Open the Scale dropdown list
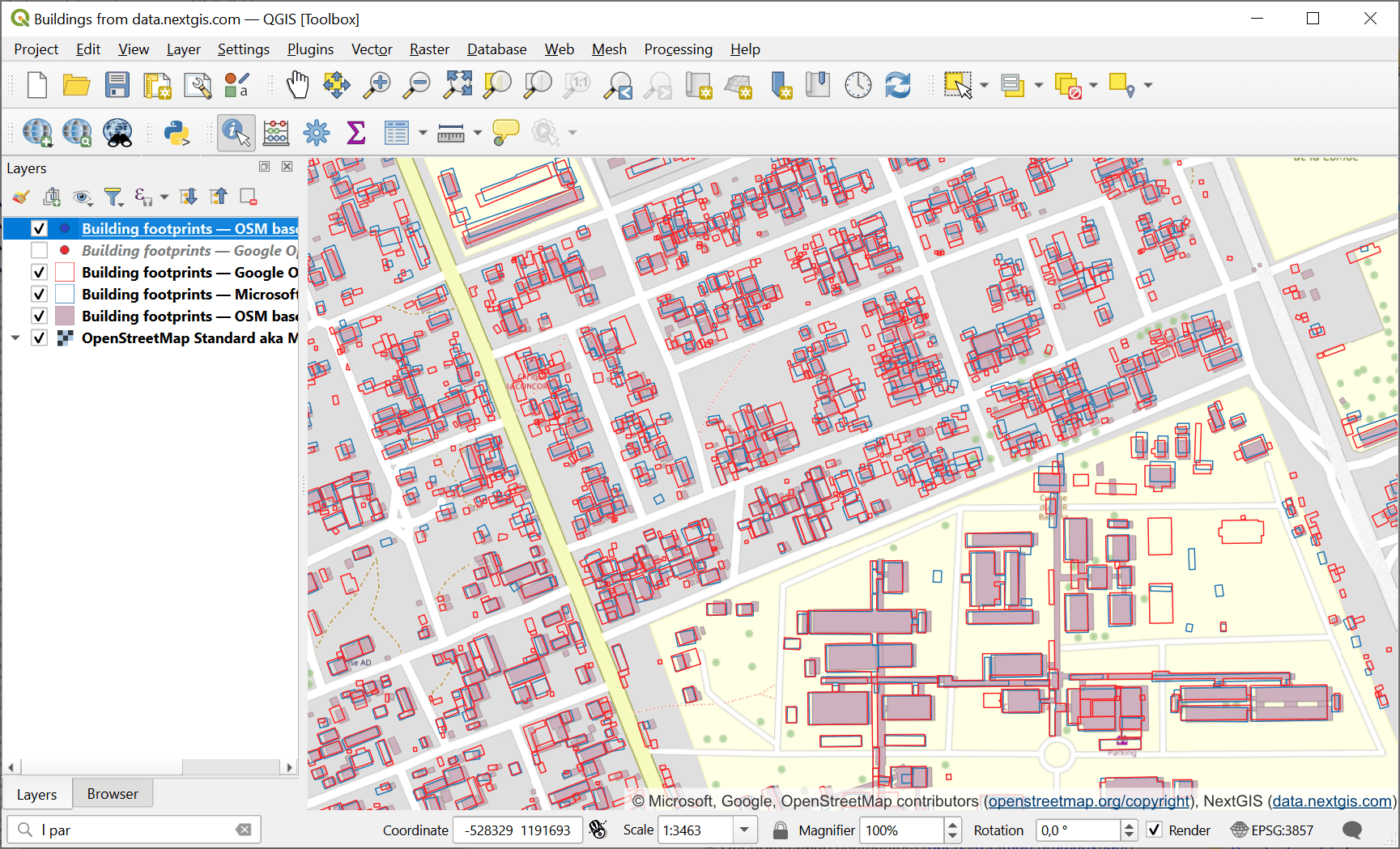 (x=744, y=830)
